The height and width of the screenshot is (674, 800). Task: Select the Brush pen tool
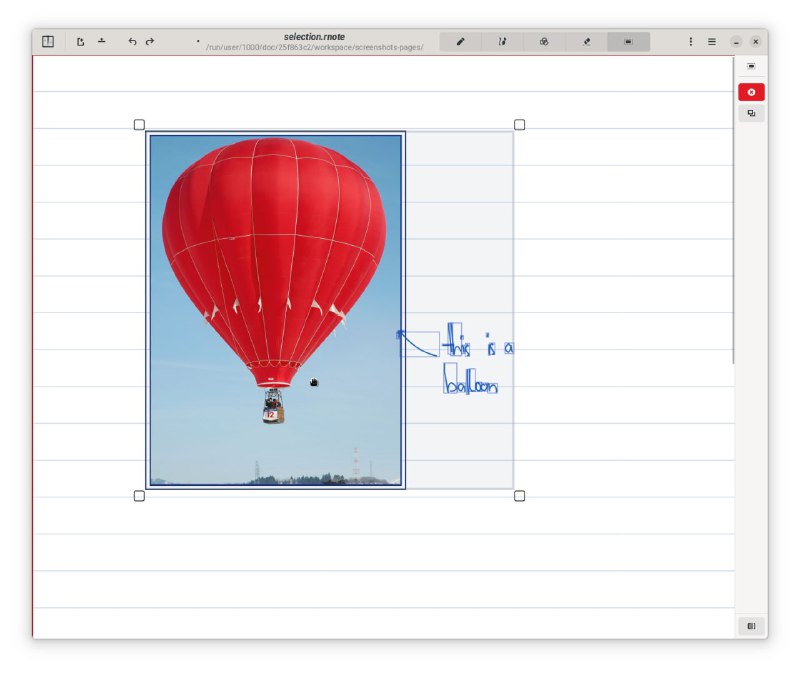461,42
